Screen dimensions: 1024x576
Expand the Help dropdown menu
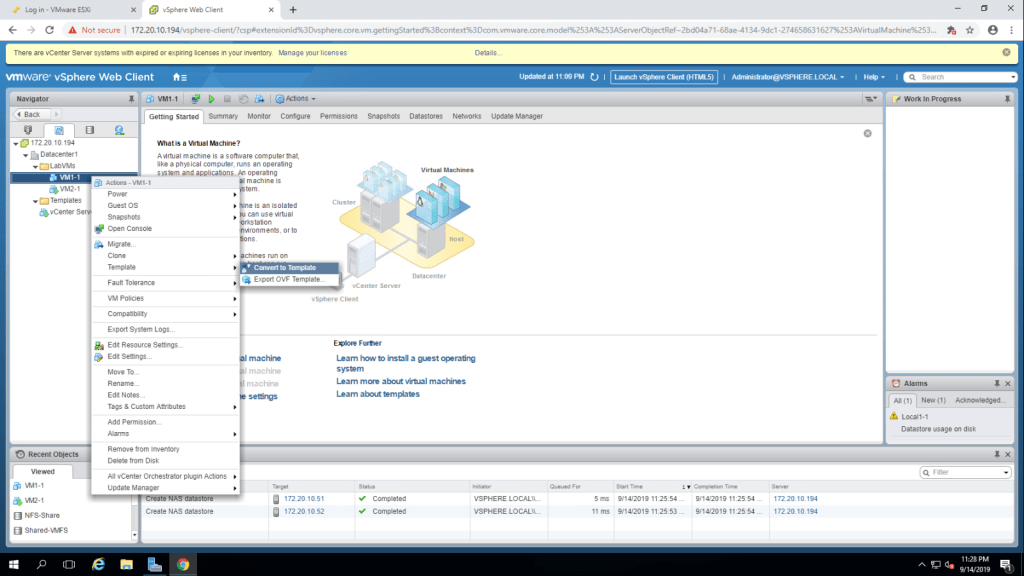pos(875,77)
